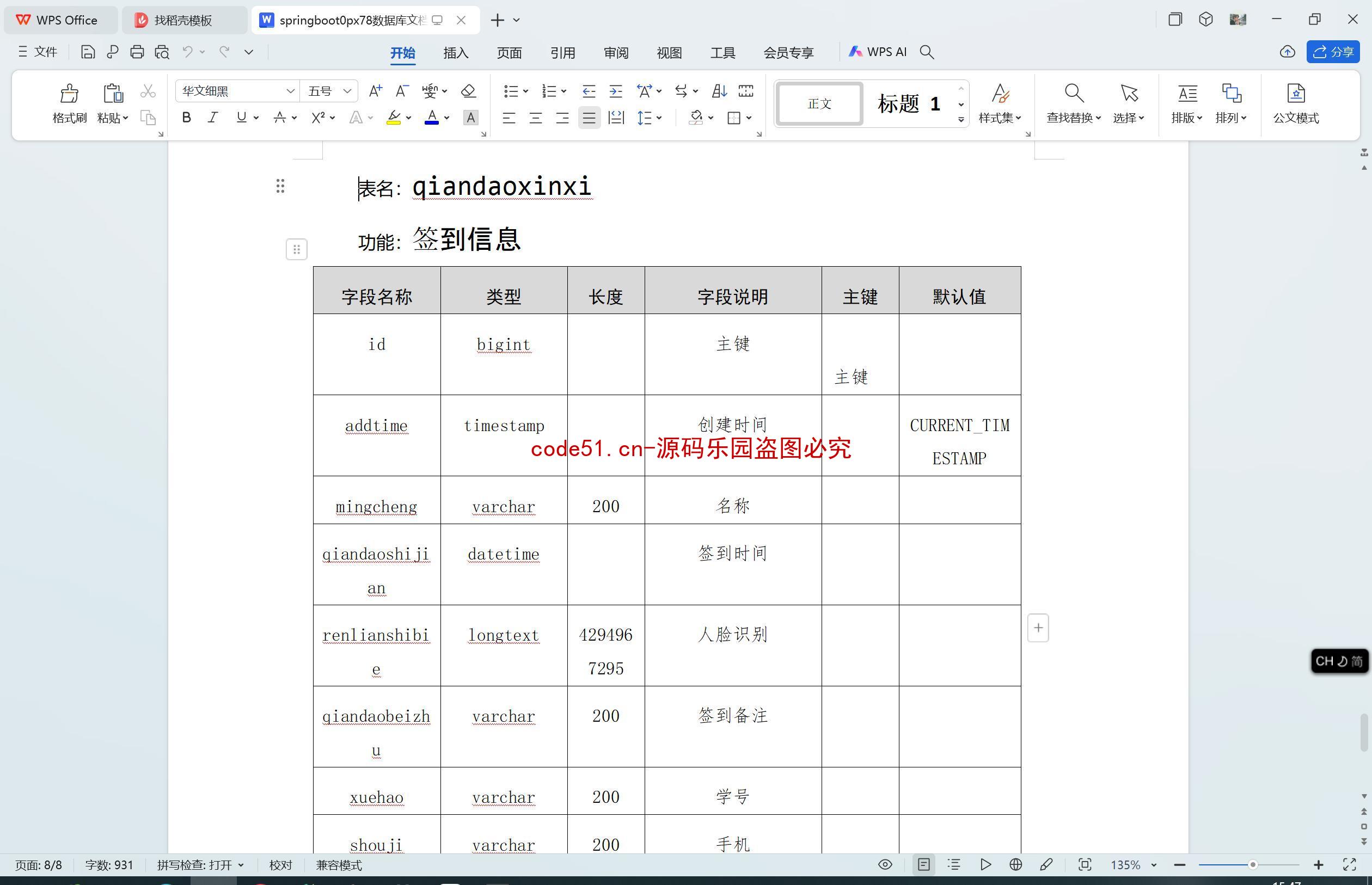Click the vertical scrollbar thumb
Screen dimensions: 1372x885
pyautogui.click(x=1363, y=732)
